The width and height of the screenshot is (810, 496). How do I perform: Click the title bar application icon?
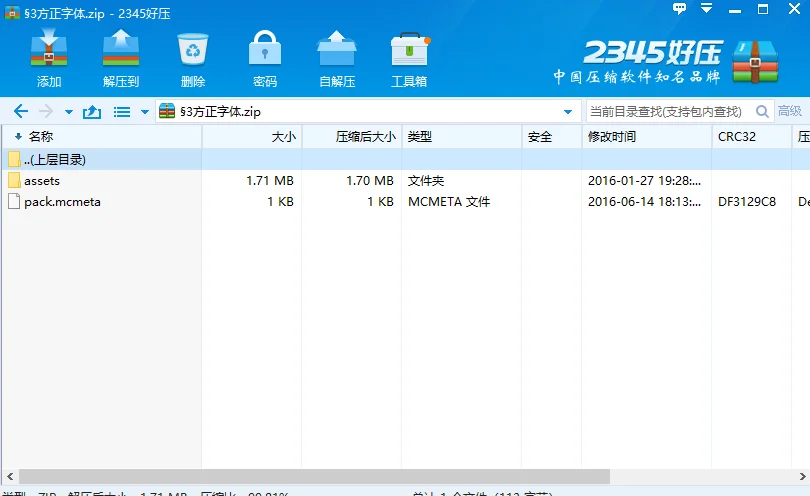pos(12,12)
